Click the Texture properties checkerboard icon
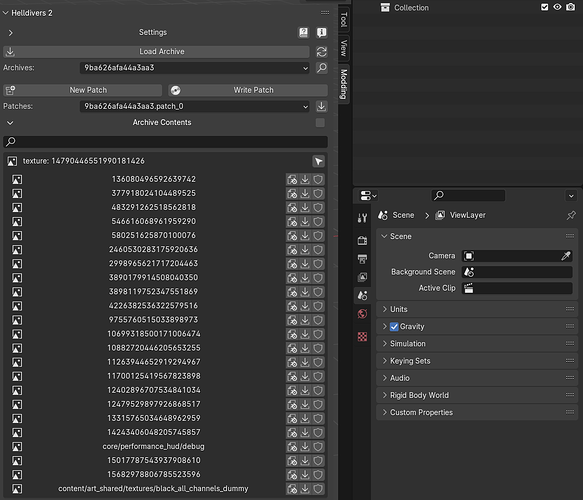This screenshot has height=500, width=583. (x=362, y=337)
